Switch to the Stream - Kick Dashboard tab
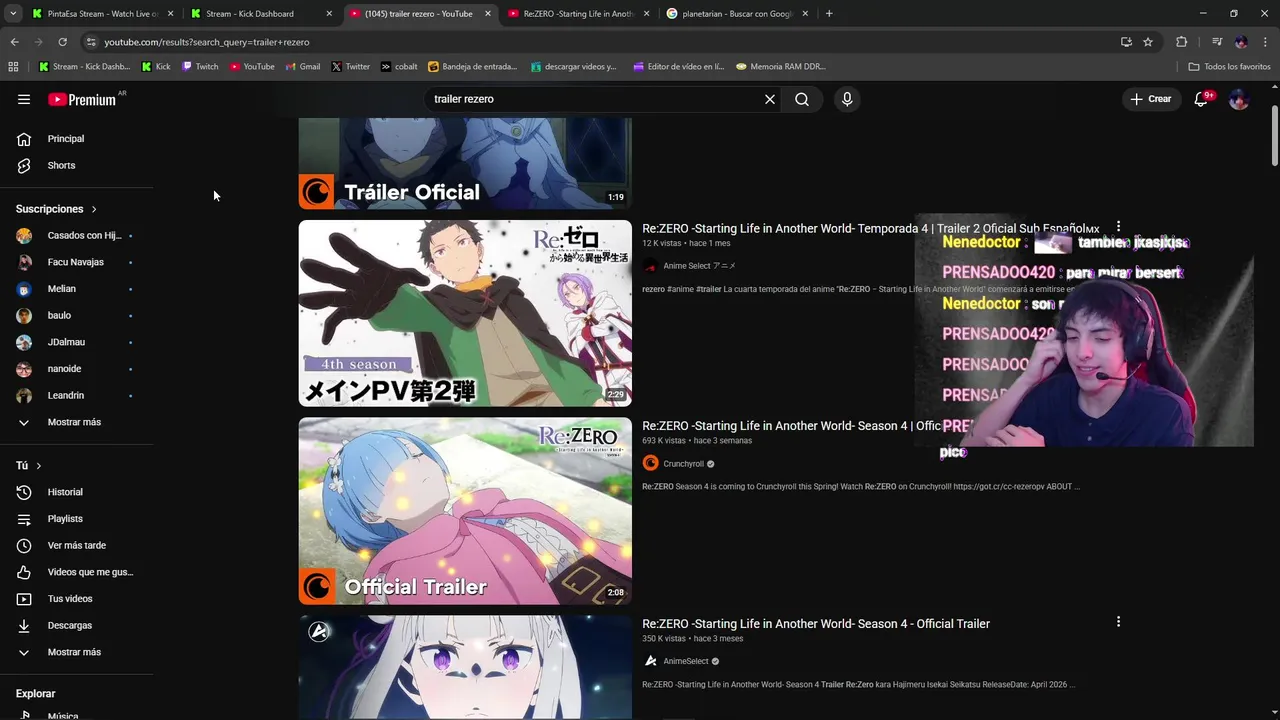 [262, 14]
